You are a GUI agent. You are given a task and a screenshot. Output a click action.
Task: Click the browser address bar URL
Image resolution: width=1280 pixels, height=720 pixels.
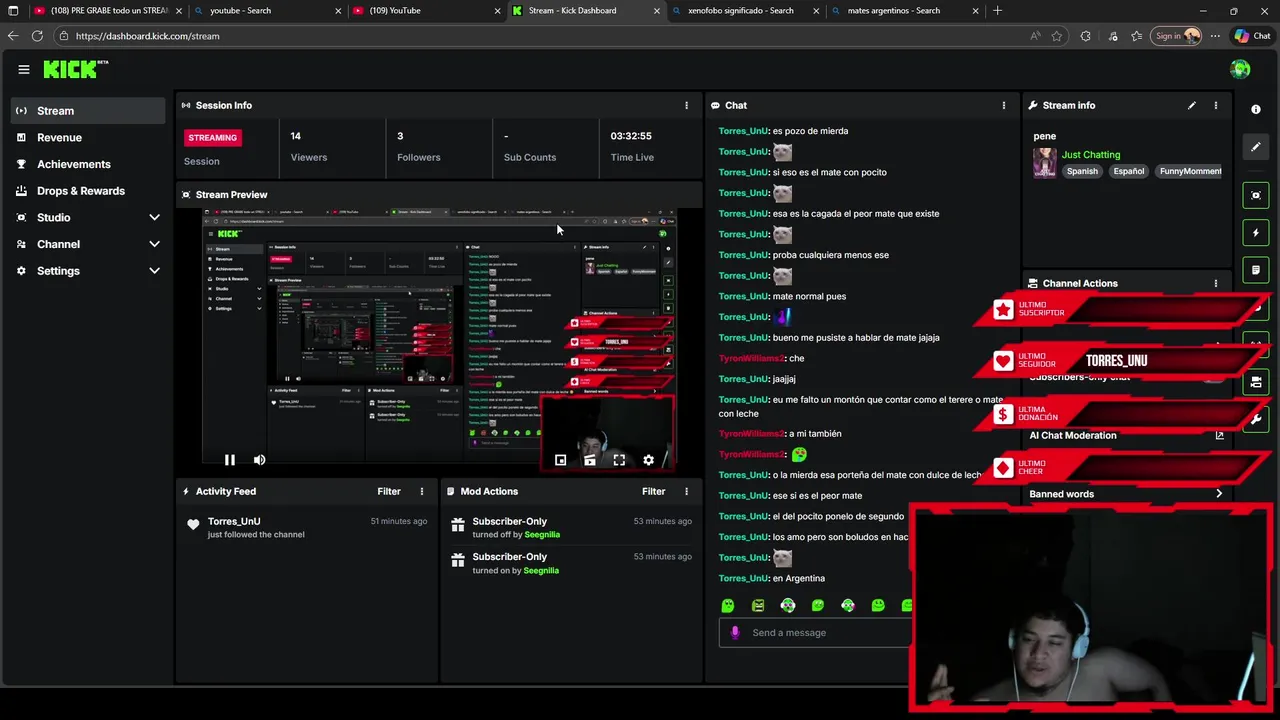pyautogui.click(x=147, y=36)
